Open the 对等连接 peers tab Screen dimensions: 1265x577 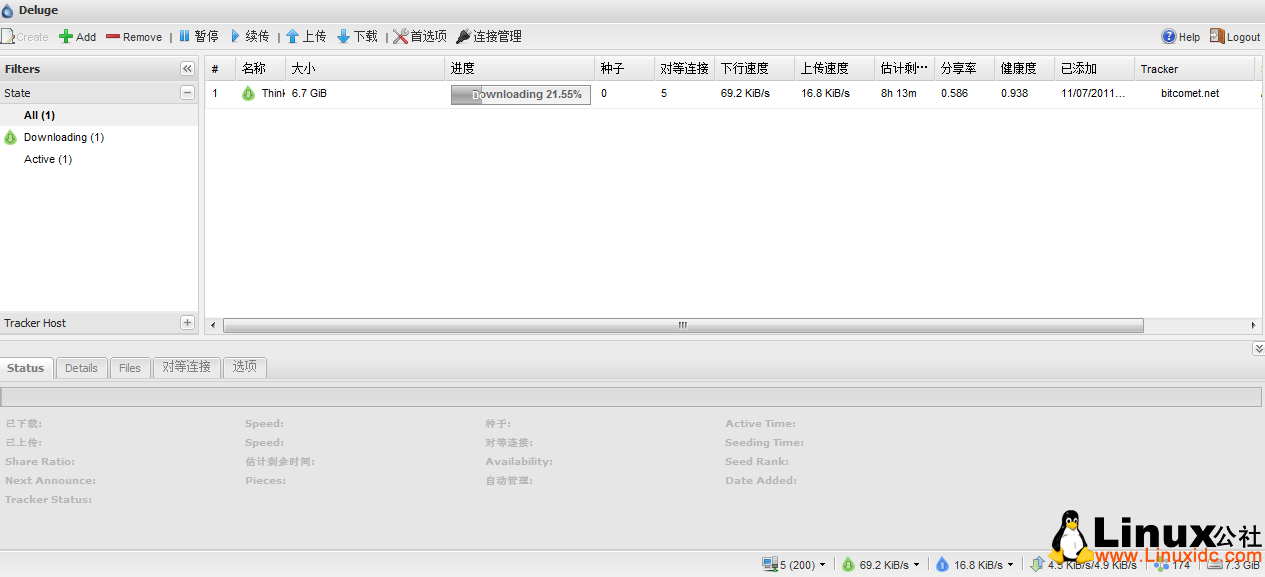(186, 367)
